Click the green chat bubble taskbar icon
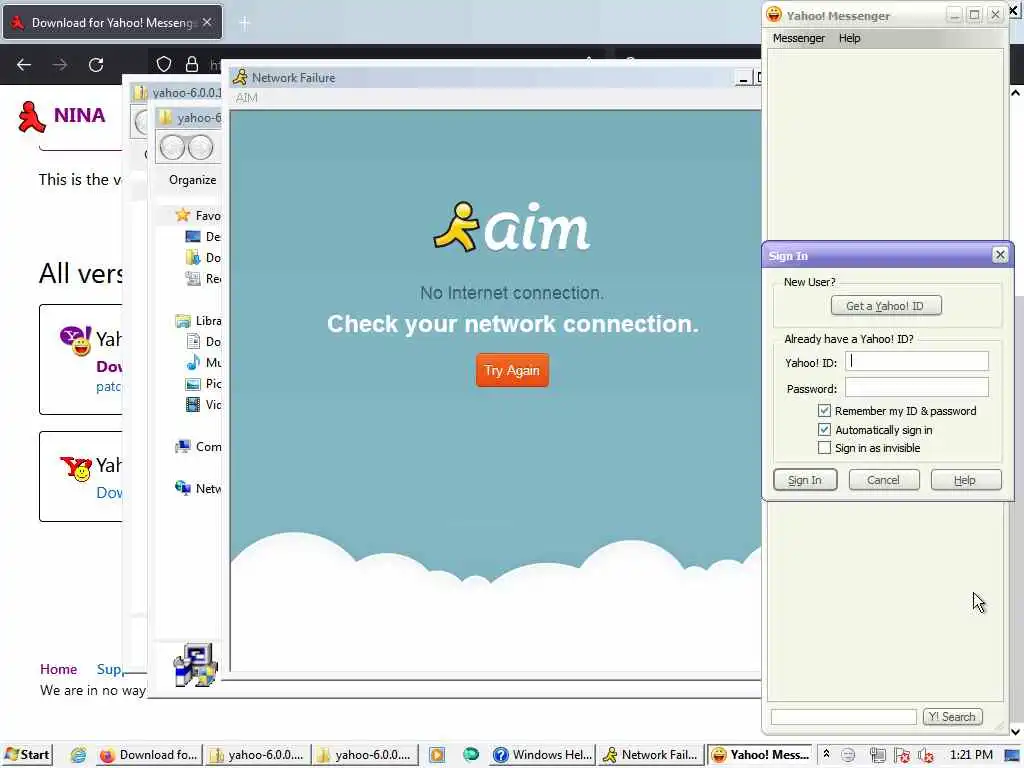The height and width of the screenshot is (768, 1024). pos(471,755)
